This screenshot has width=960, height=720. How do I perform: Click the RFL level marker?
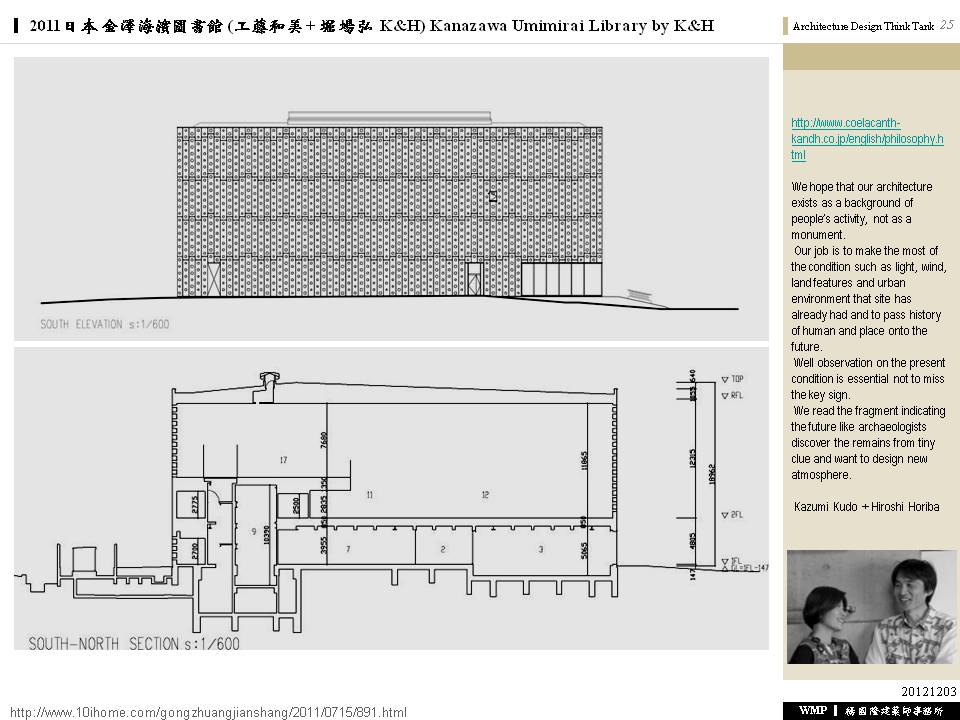[737, 396]
